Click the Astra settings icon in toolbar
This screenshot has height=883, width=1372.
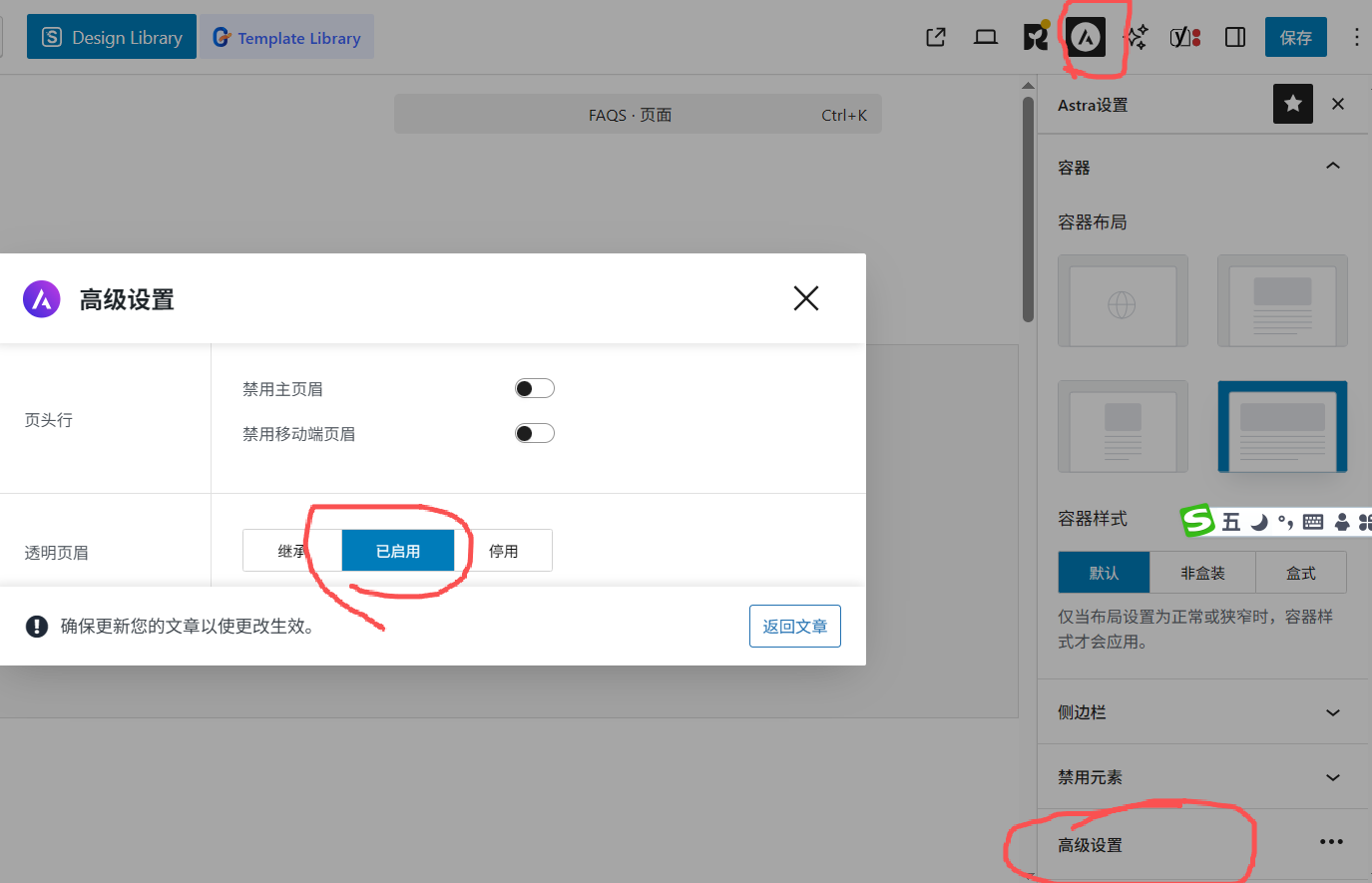click(x=1086, y=38)
